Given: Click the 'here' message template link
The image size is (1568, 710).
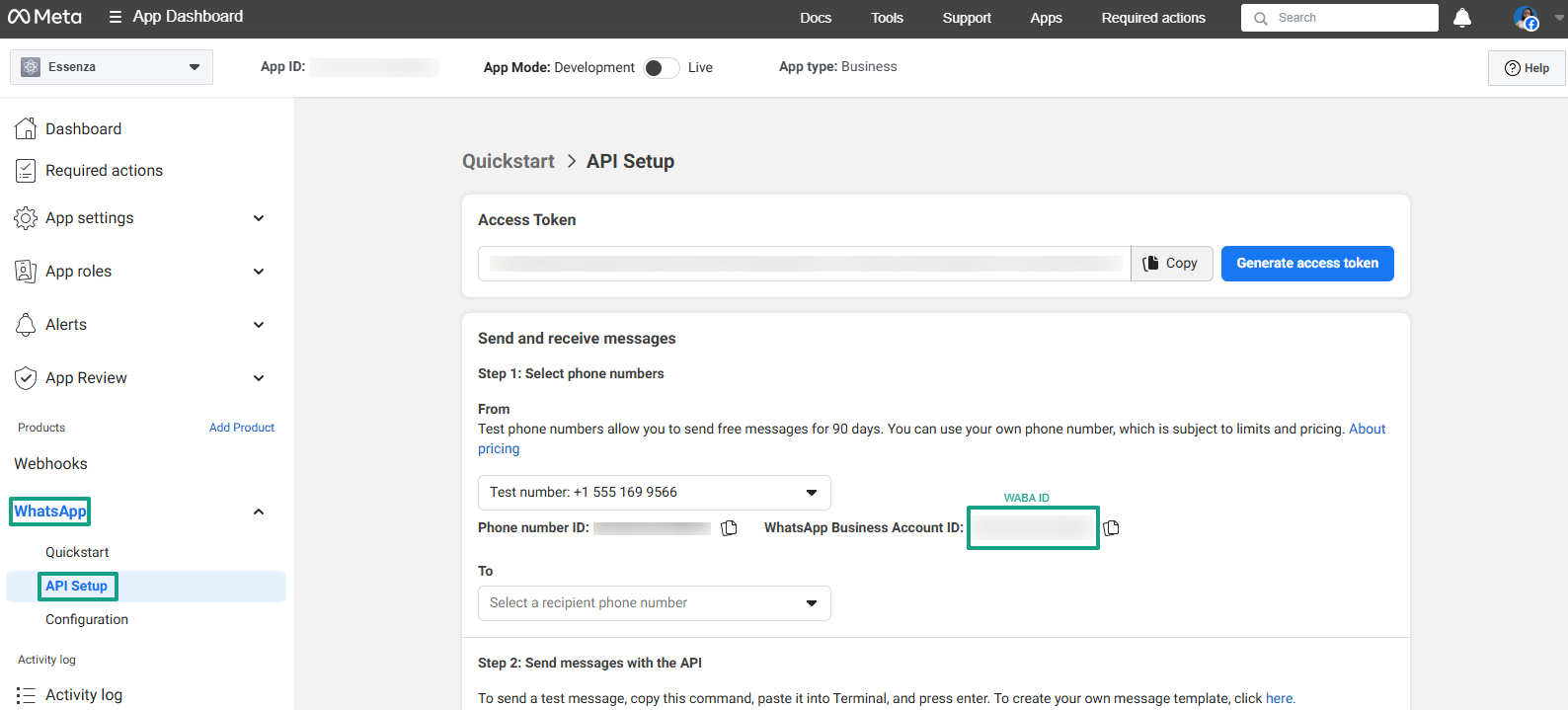Looking at the screenshot, I should point(1280,698).
